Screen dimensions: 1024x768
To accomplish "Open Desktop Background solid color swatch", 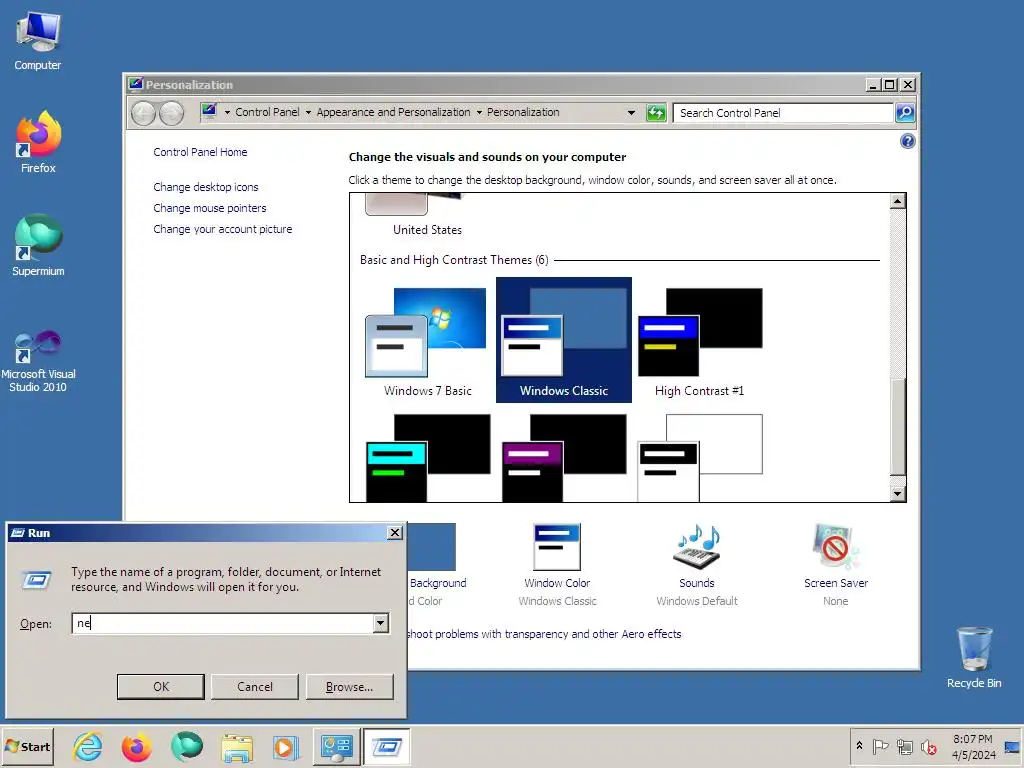I will (432, 547).
